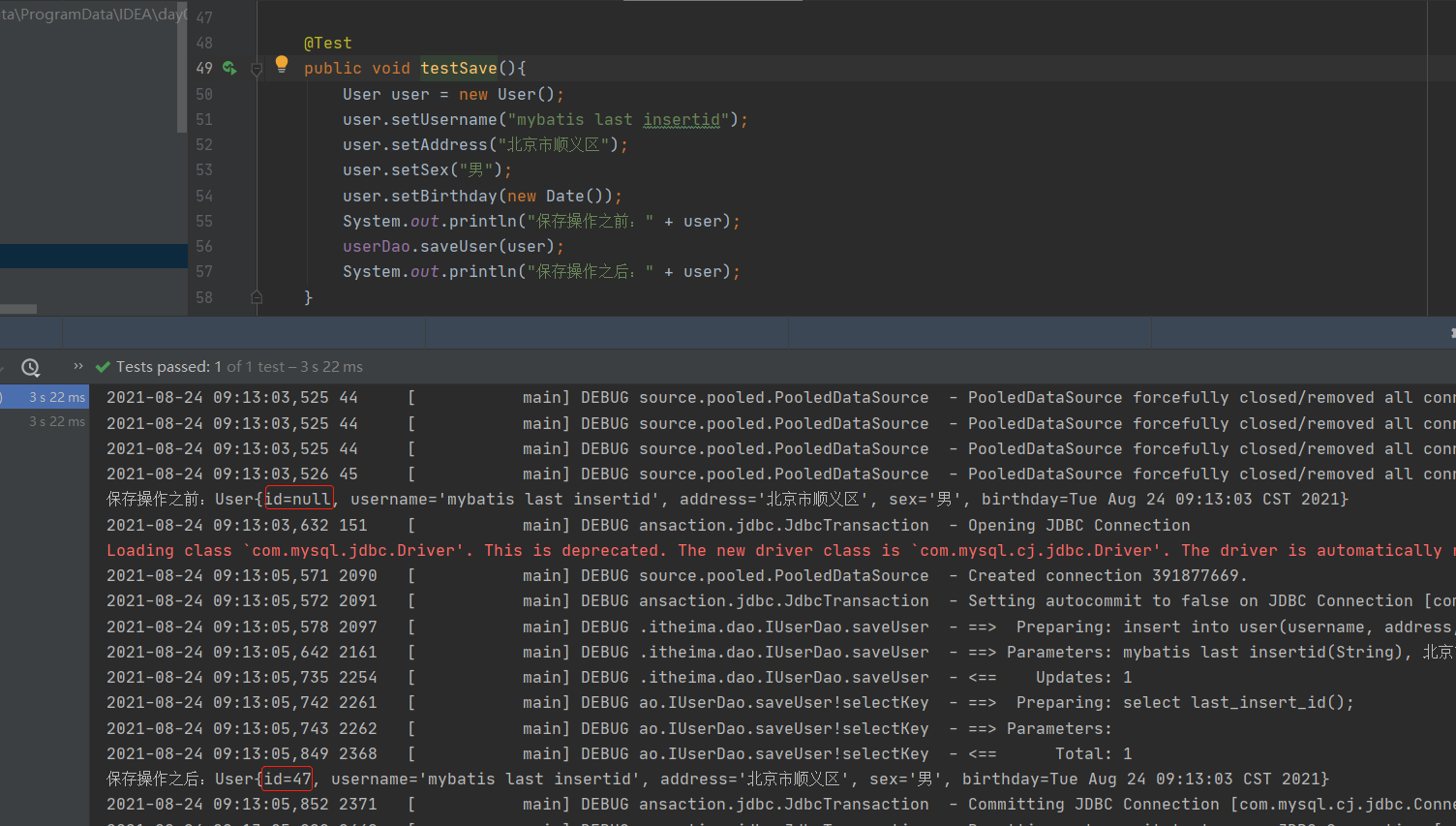Click the User user = new User() line
This screenshot has width=1456, height=826.
tap(453, 94)
